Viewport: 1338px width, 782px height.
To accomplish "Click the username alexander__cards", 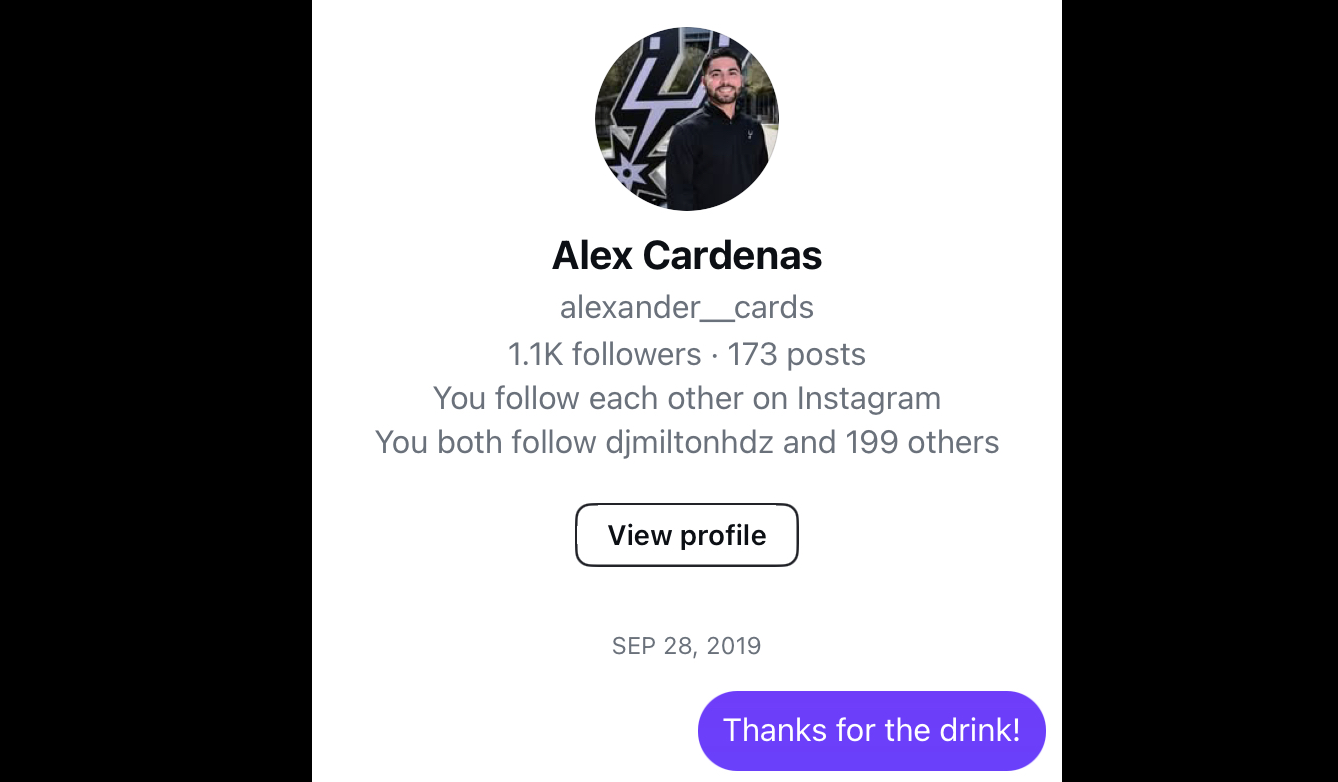I will [x=687, y=307].
